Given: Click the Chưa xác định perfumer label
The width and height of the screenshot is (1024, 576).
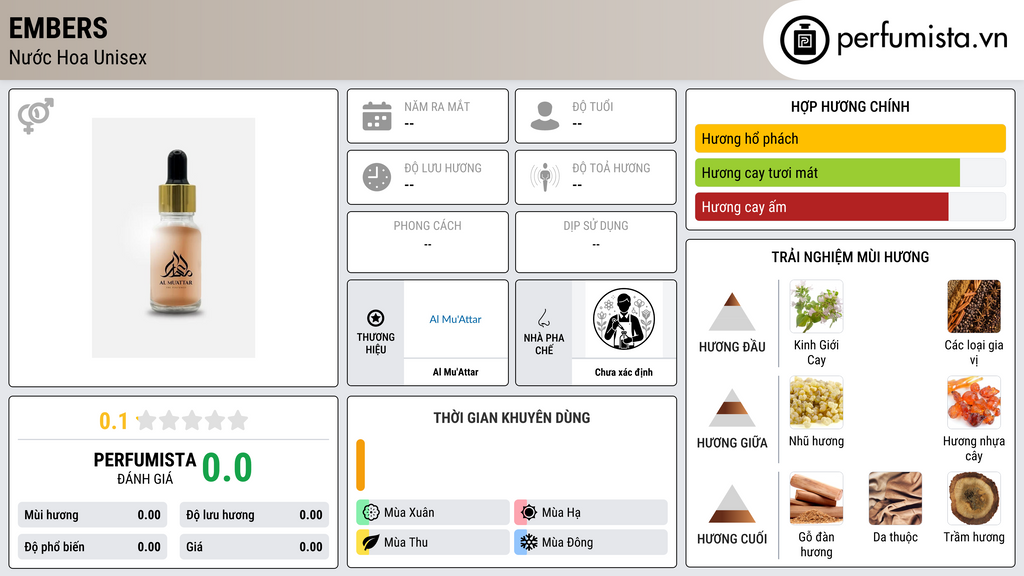Looking at the screenshot, I should click(624, 372).
